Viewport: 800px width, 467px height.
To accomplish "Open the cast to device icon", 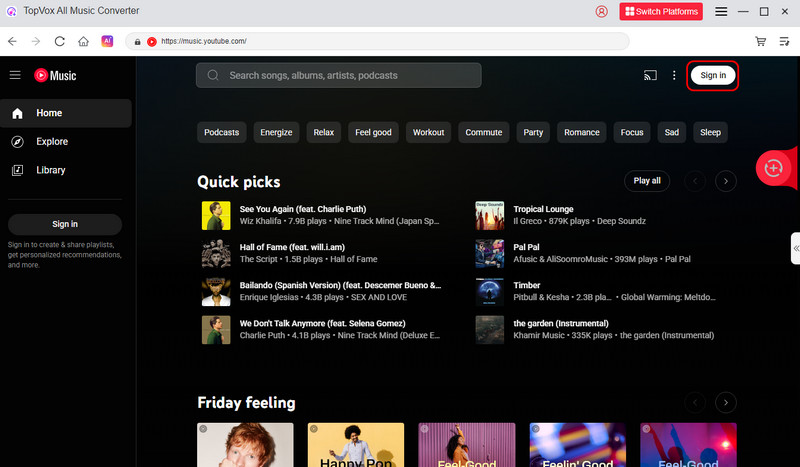I will pyautogui.click(x=650, y=76).
